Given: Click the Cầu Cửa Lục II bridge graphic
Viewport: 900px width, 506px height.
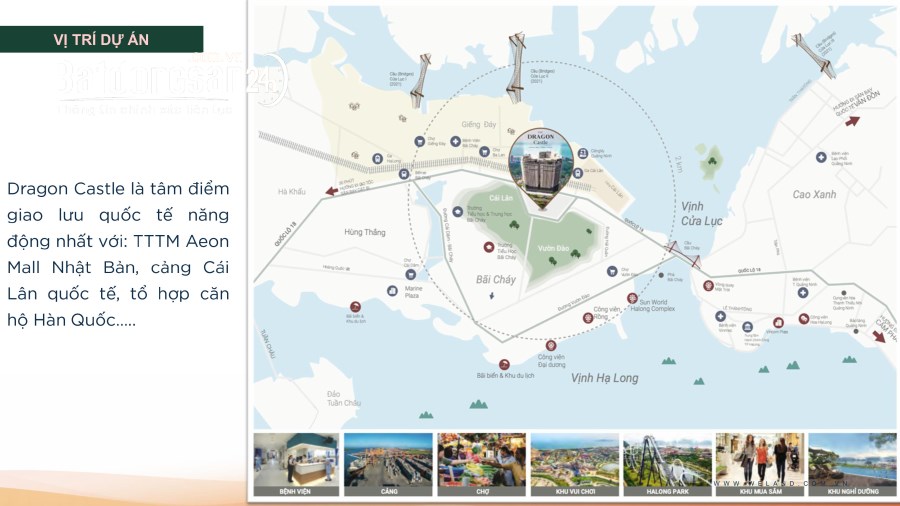Looking at the screenshot, I should coord(517,67).
